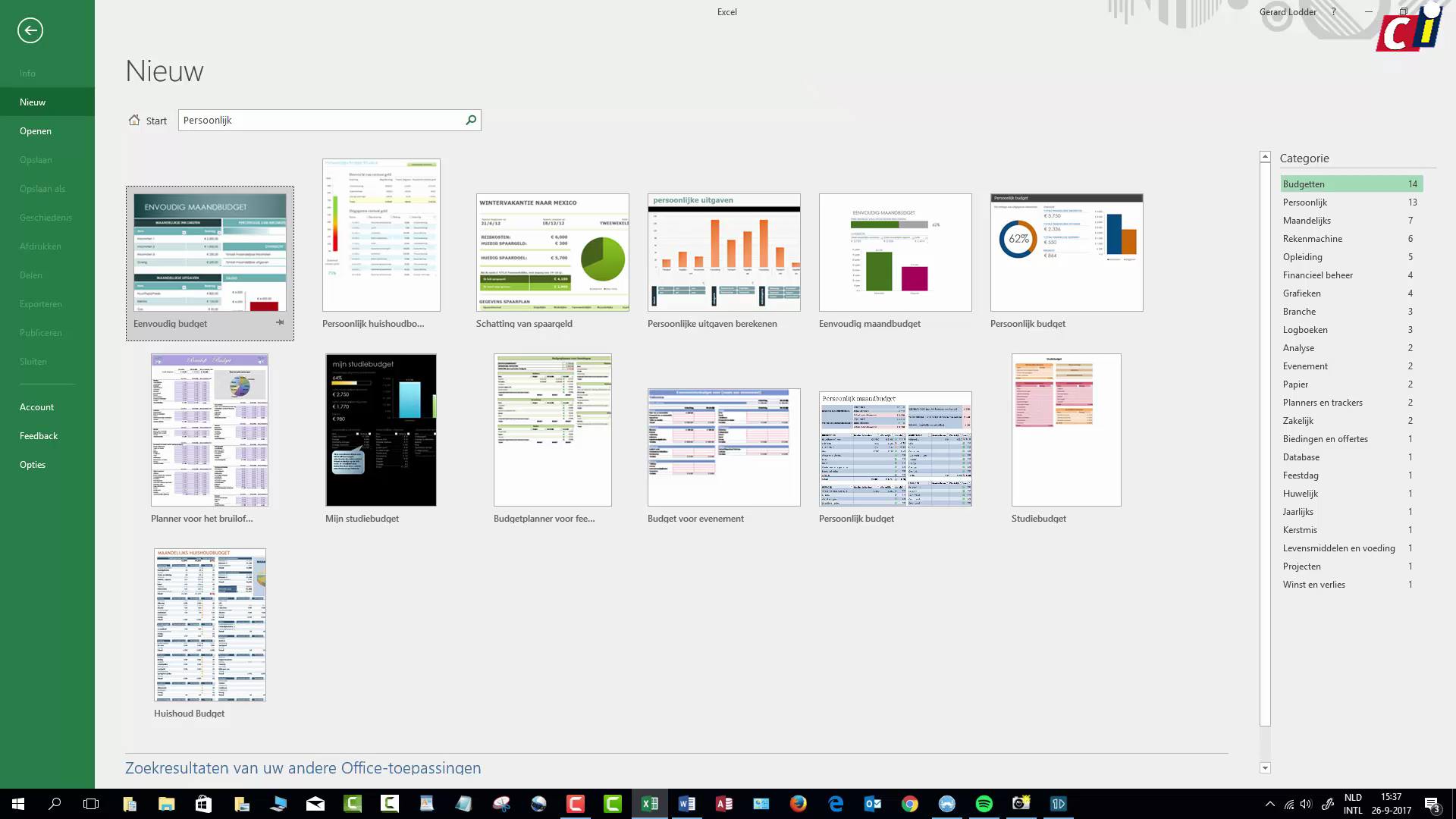Filter by Rekenmachine category

click(1313, 238)
